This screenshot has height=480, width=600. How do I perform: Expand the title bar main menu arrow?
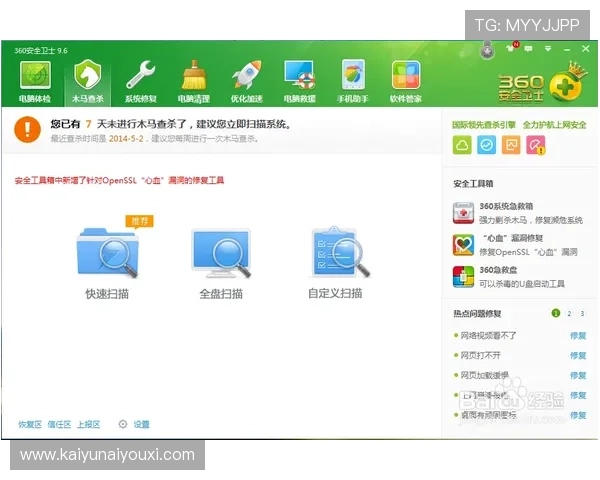(548, 49)
